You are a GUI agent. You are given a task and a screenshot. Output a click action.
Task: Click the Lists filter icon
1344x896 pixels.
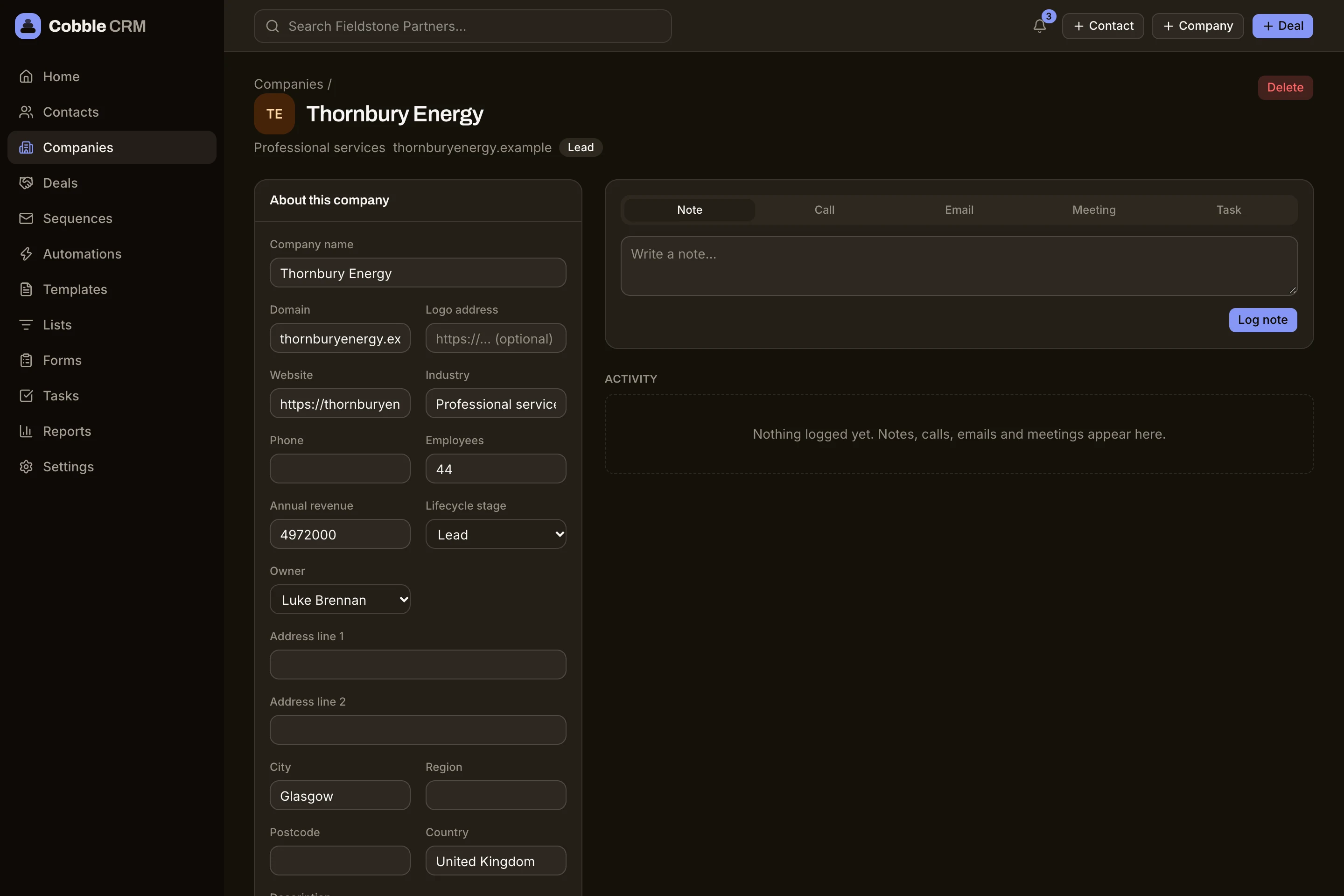pyautogui.click(x=26, y=325)
